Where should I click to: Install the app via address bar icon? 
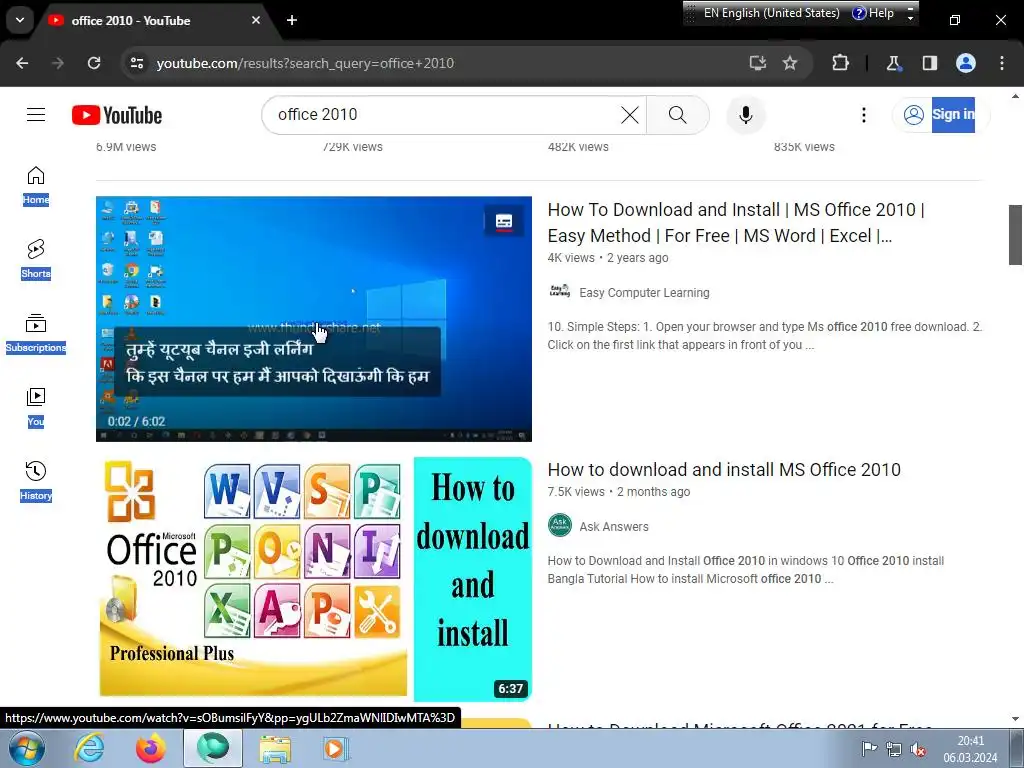[x=758, y=63]
